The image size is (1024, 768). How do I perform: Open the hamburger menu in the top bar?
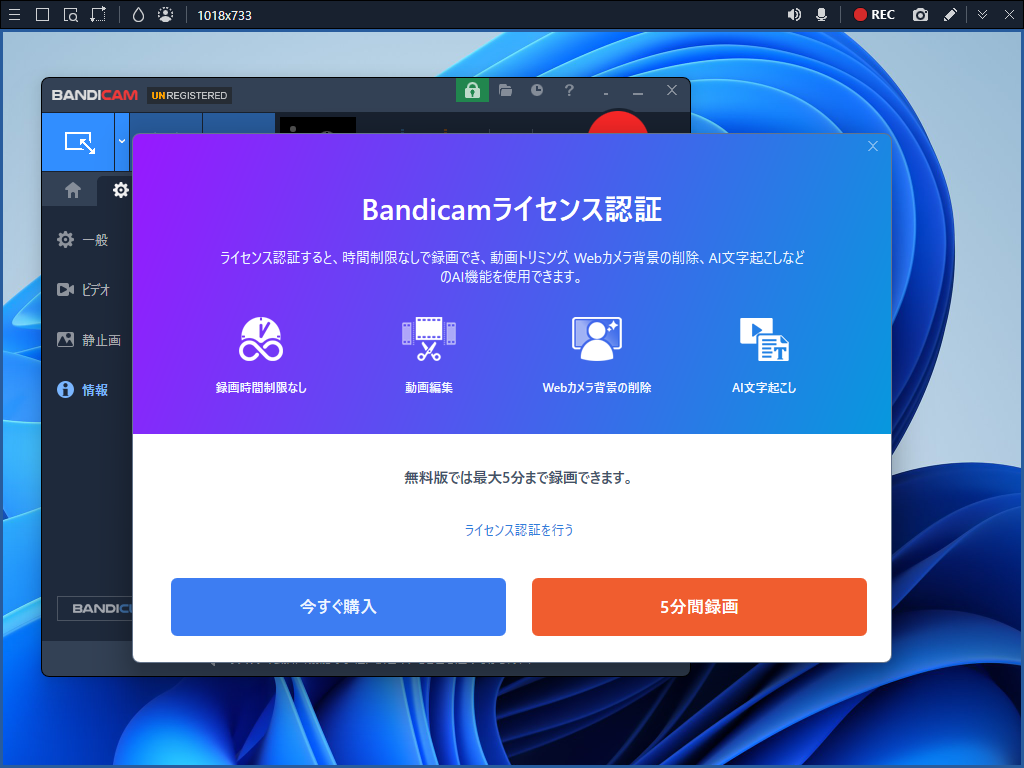pos(14,14)
